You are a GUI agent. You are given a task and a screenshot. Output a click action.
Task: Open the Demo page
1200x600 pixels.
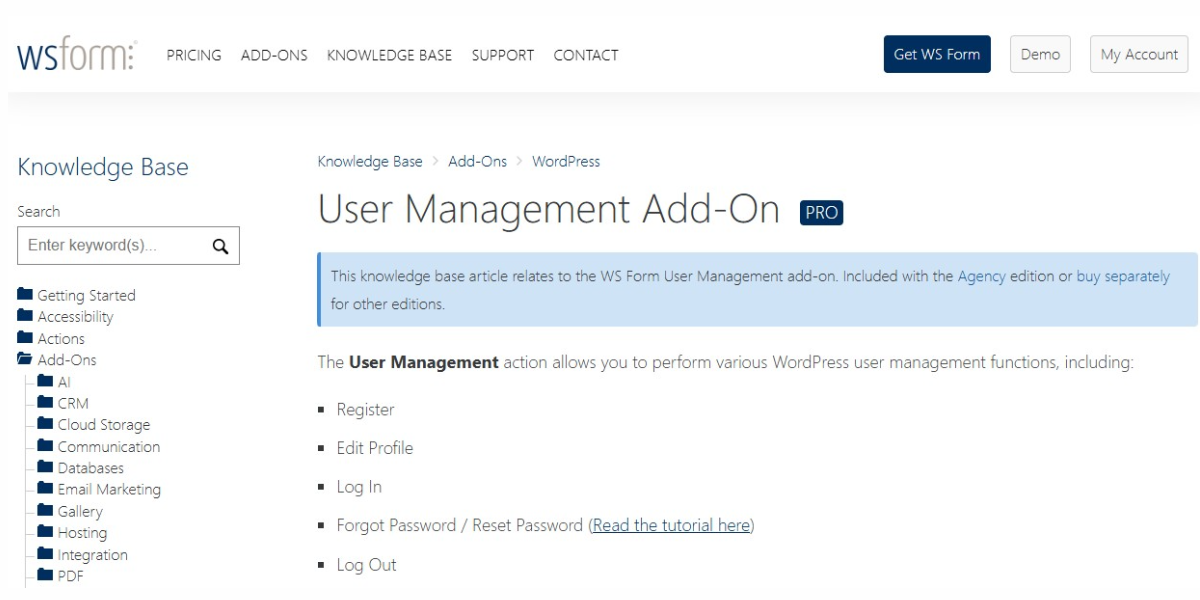coord(1040,54)
